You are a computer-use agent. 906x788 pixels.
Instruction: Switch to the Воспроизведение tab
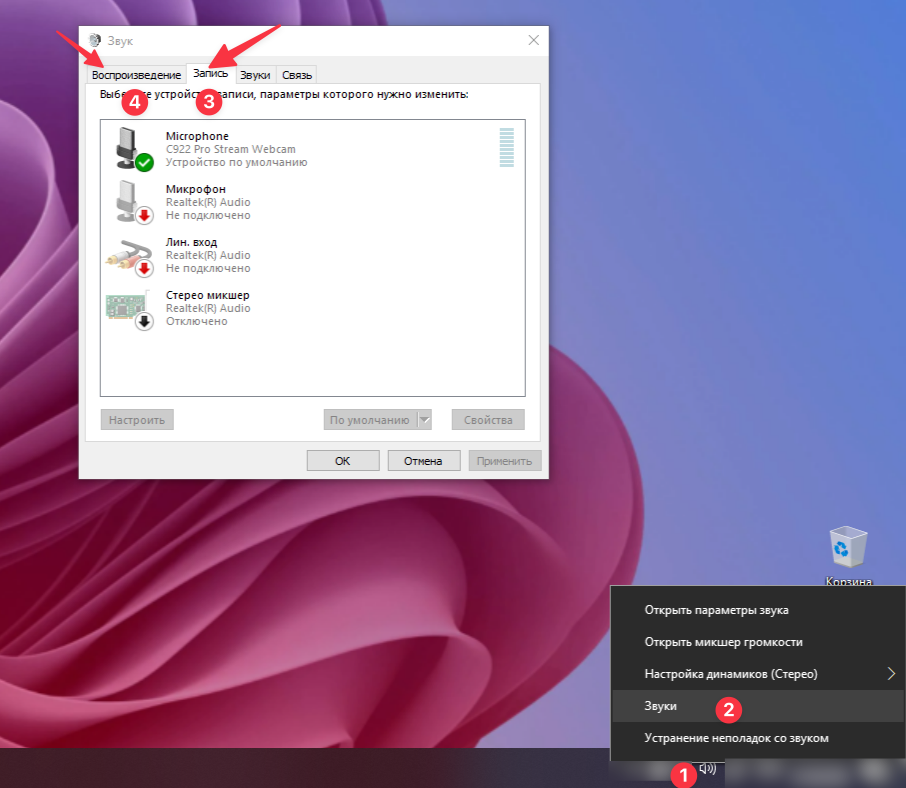pos(136,75)
